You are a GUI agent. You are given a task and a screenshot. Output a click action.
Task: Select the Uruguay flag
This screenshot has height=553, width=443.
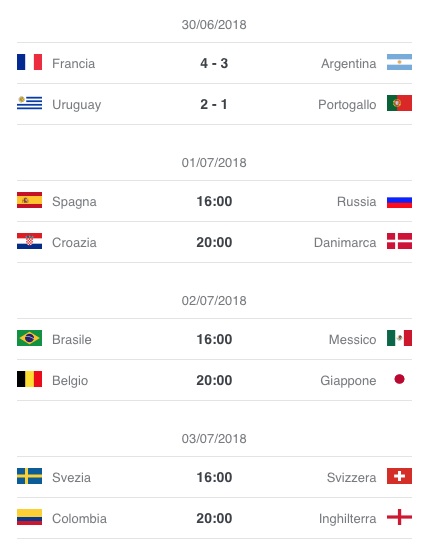click(x=29, y=103)
